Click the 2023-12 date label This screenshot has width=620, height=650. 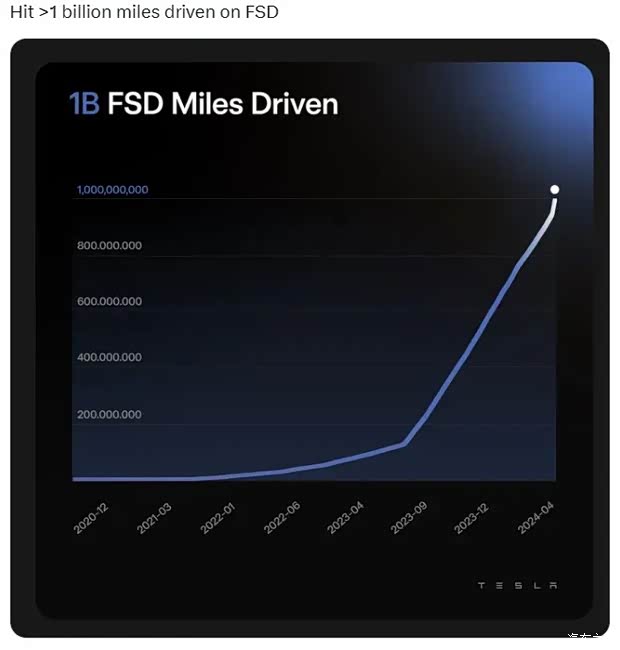tap(472, 519)
